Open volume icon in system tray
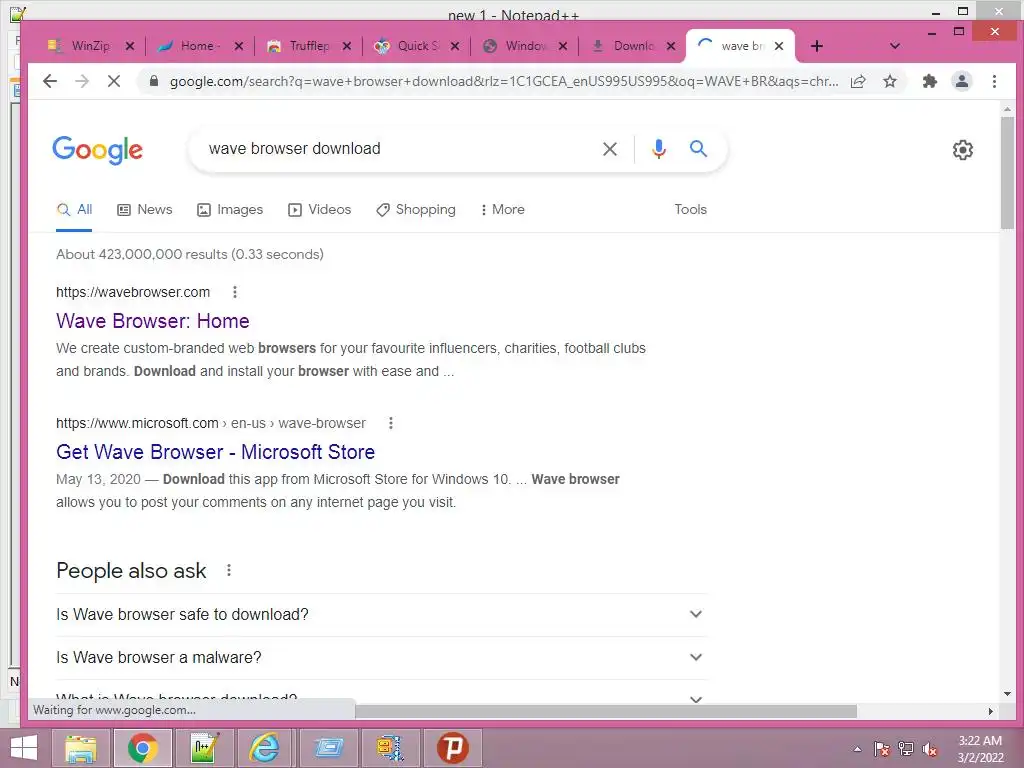The height and width of the screenshot is (768, 1024). [930, 749]
